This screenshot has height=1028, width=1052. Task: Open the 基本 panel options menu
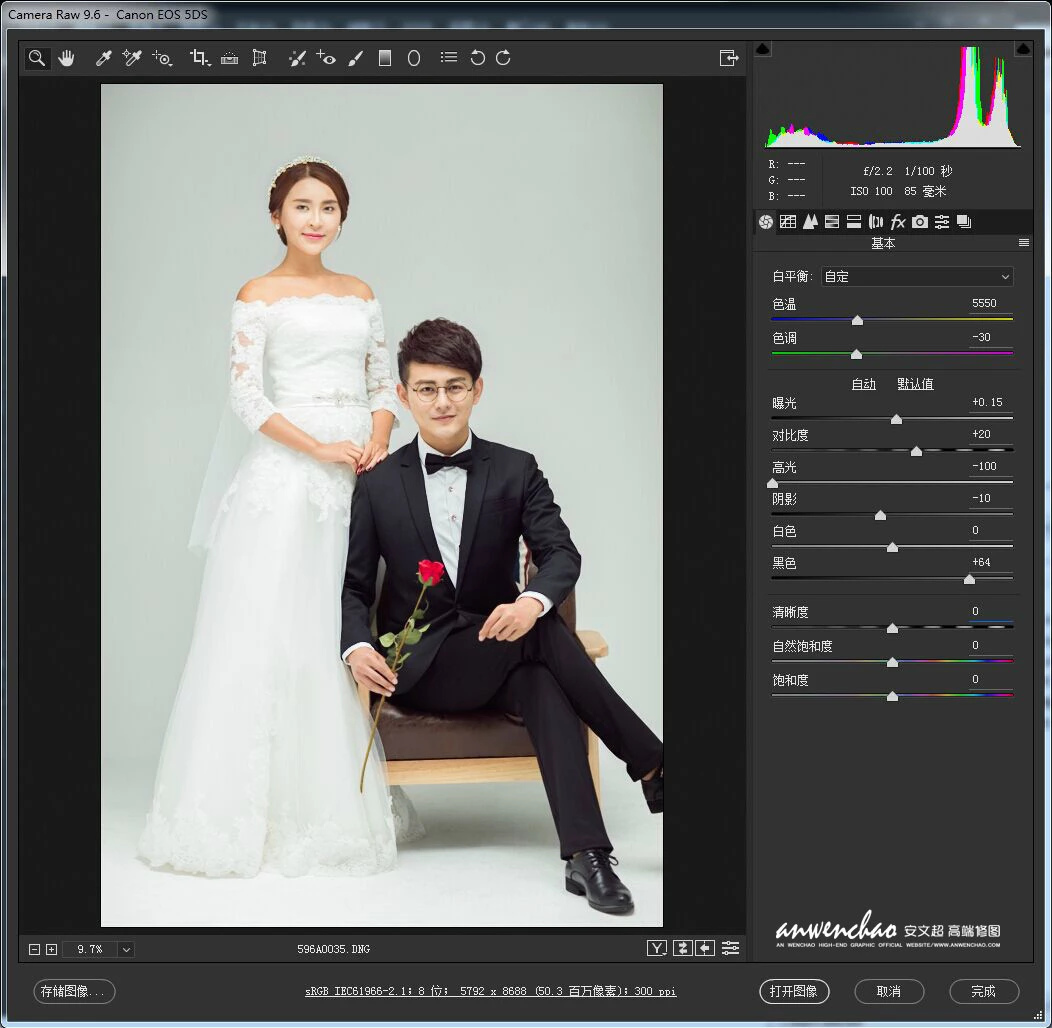click(x=1024, y=243)
